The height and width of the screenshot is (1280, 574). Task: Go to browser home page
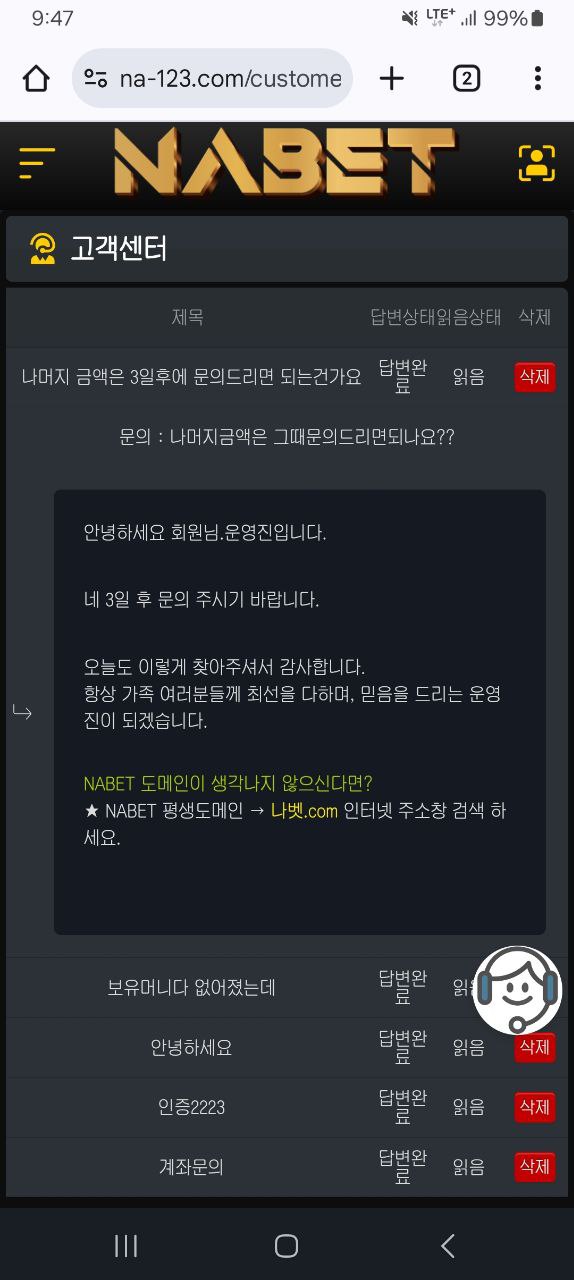[36, 78]
